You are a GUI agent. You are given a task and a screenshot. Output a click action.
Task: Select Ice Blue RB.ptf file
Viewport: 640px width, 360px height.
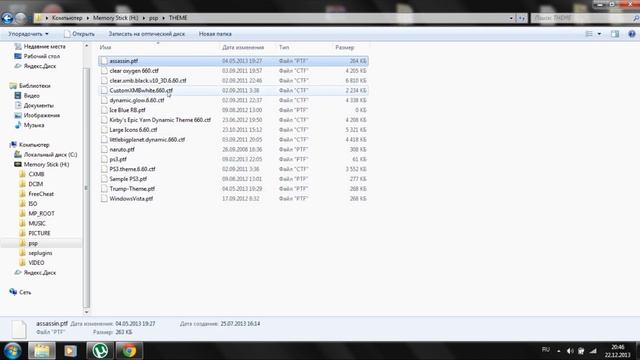(233, 110)
